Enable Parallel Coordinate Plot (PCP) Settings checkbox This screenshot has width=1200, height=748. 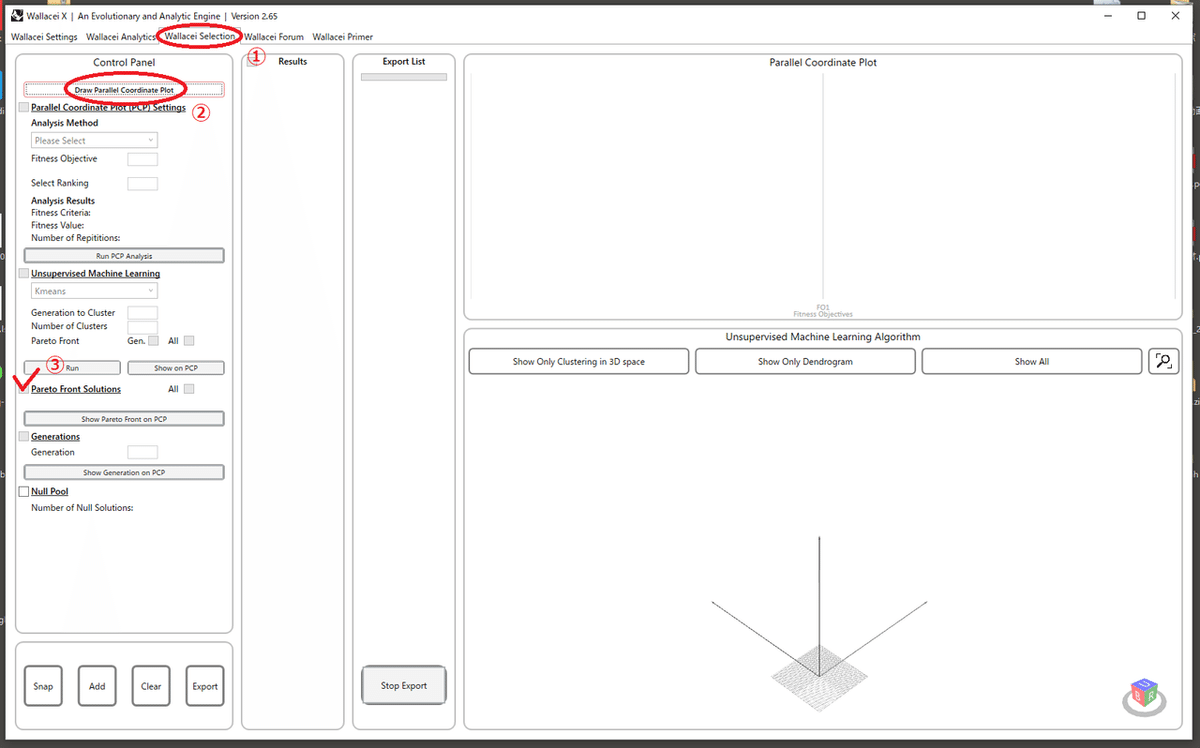click(x=25, y=108)
